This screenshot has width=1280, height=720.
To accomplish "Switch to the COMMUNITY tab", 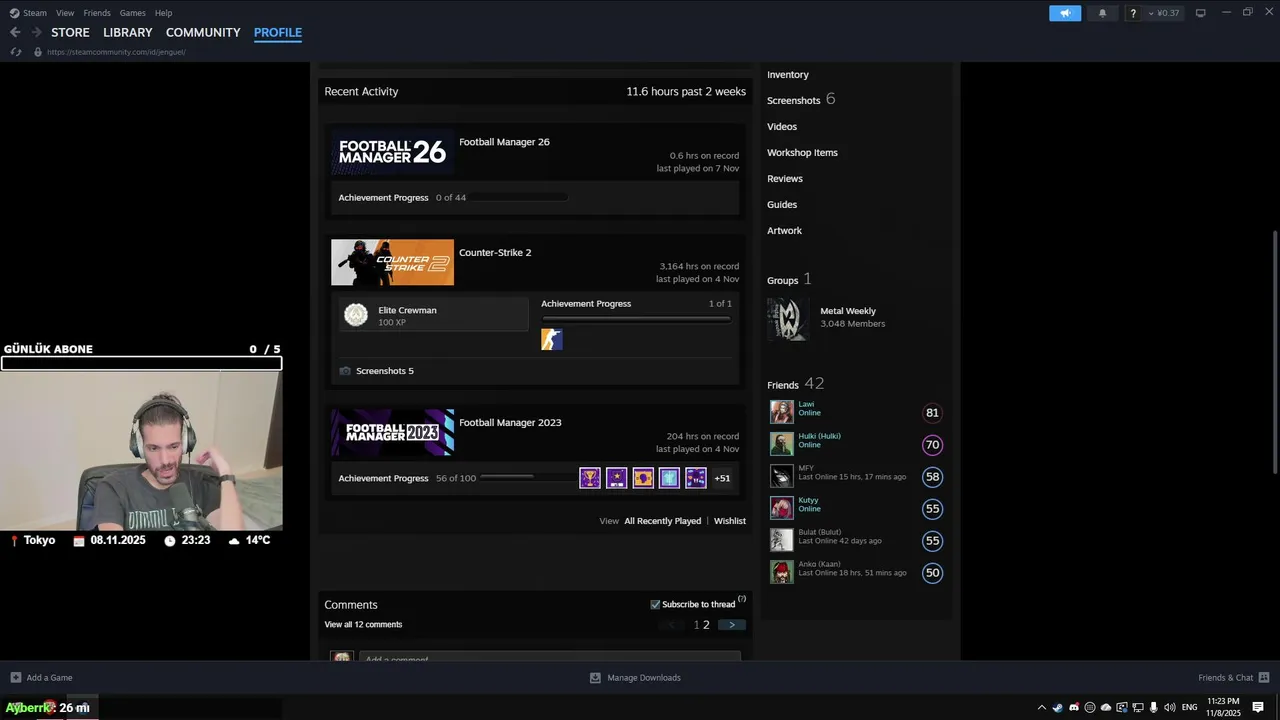I will 203,32.
